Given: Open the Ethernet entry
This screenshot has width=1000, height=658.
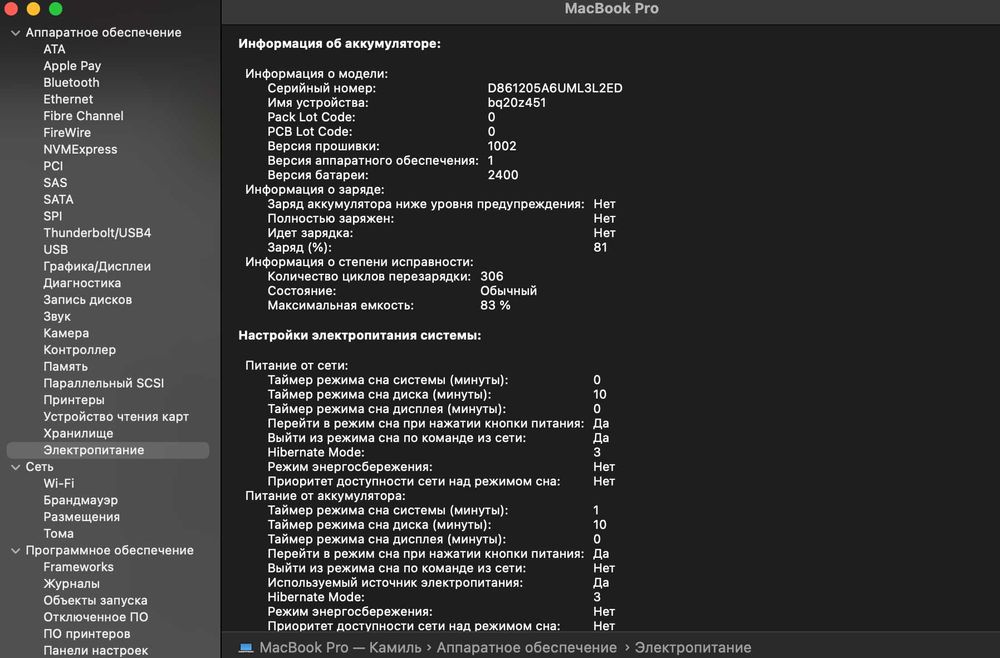Looking at the screenshot, I should coord(68,99).
